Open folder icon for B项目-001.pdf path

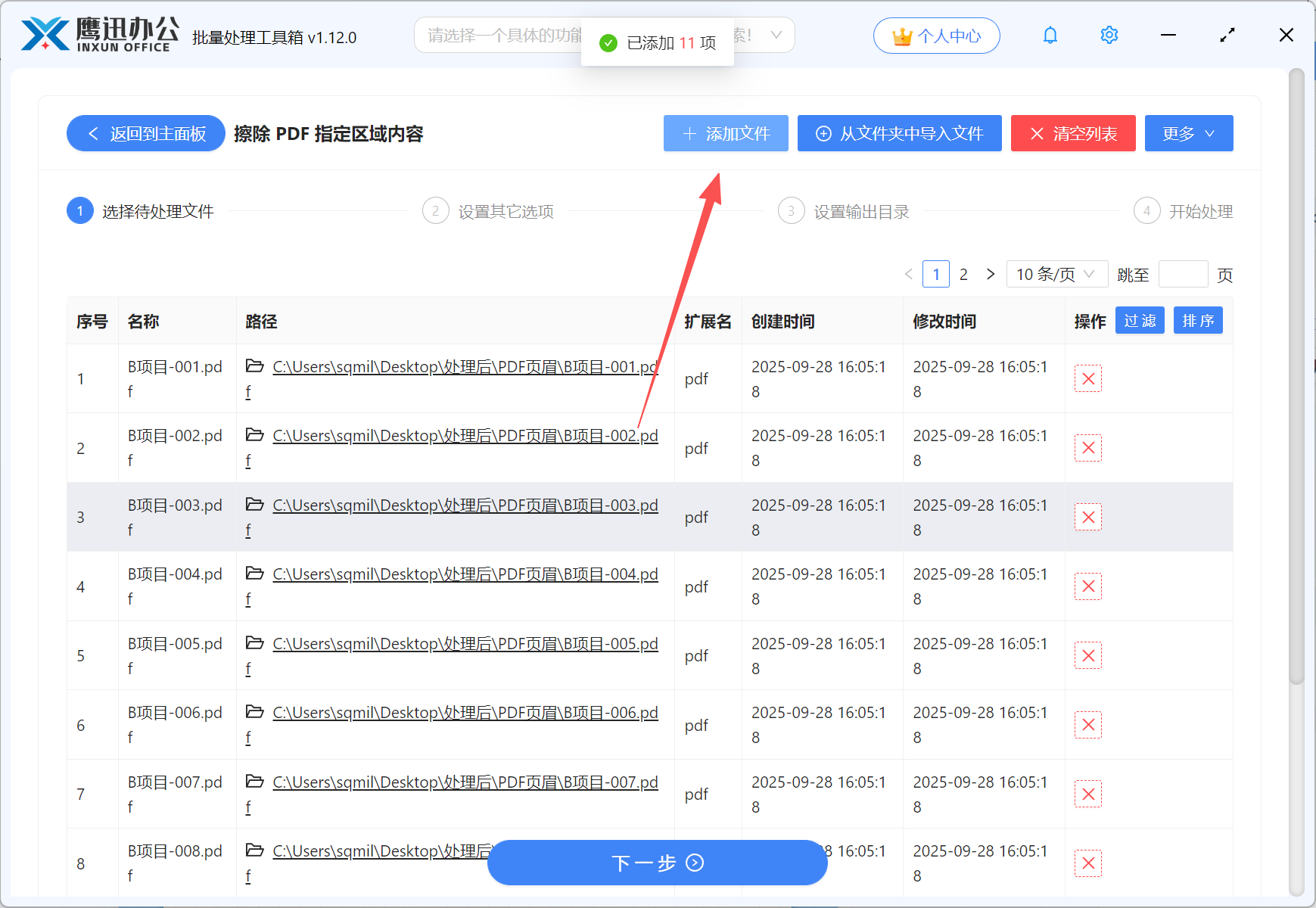255,366
